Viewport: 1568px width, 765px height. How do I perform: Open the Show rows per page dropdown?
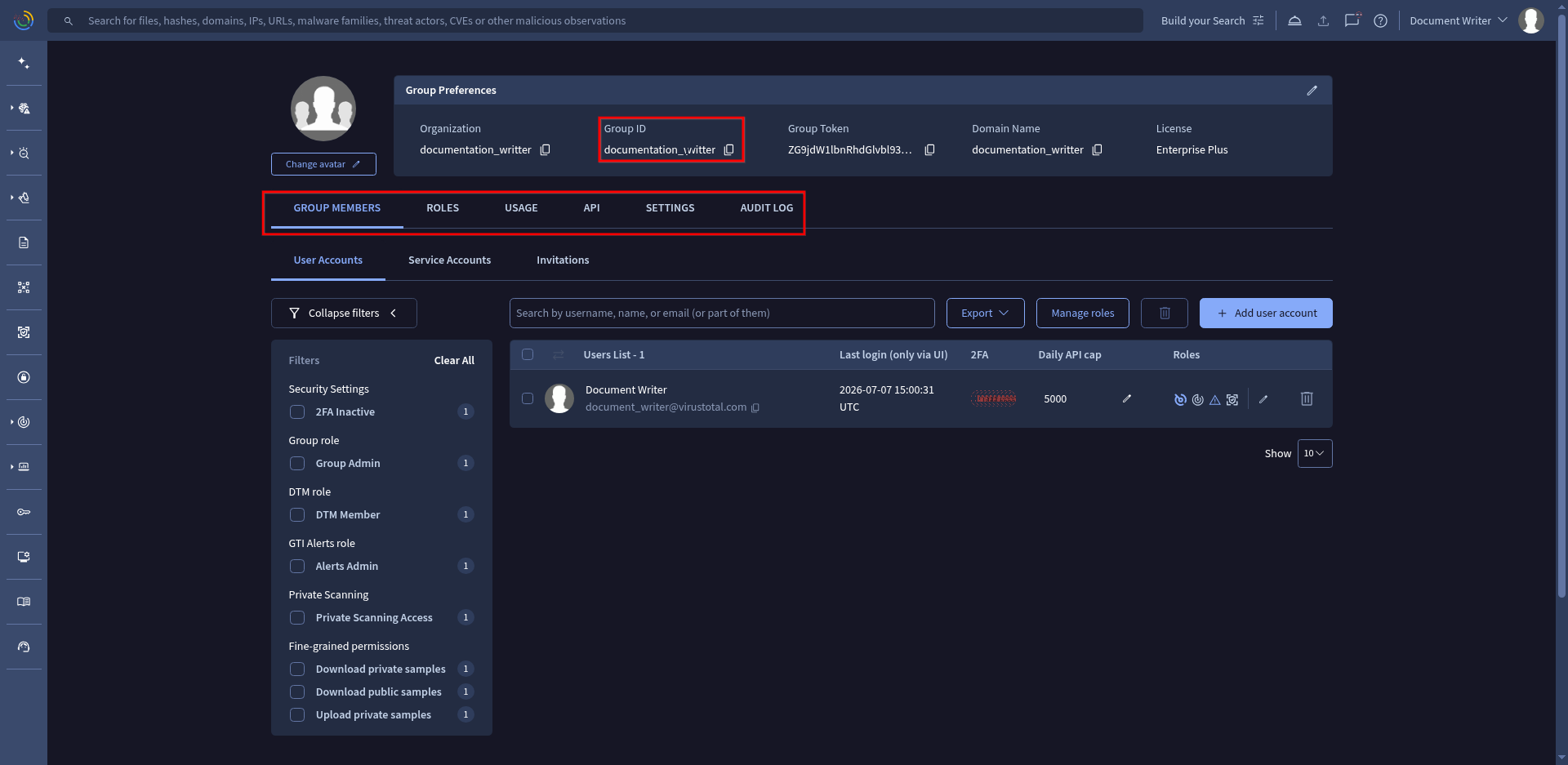(x=1315, y=454)
